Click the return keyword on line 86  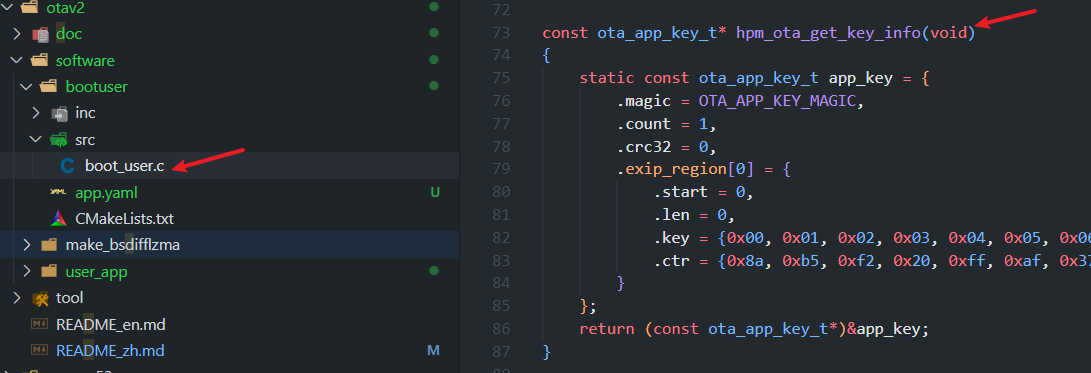[x=607, y=329]
